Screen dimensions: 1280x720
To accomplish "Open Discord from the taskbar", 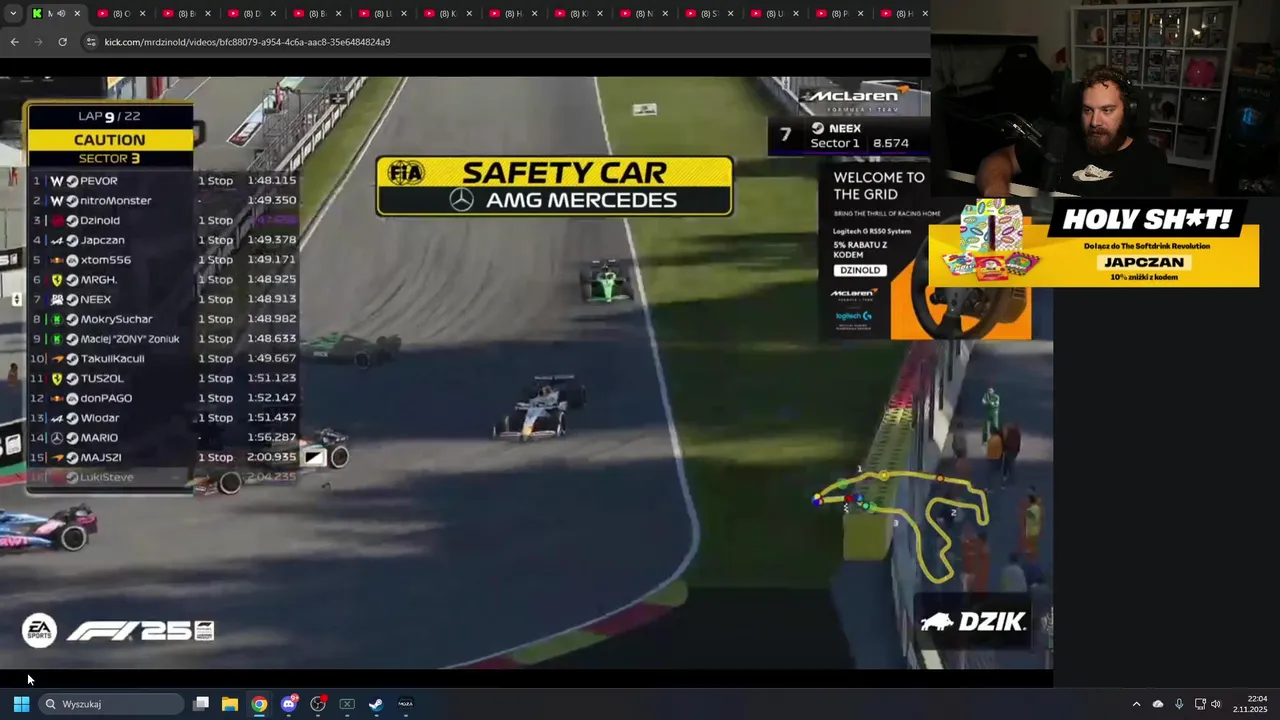I will (289, 704).
